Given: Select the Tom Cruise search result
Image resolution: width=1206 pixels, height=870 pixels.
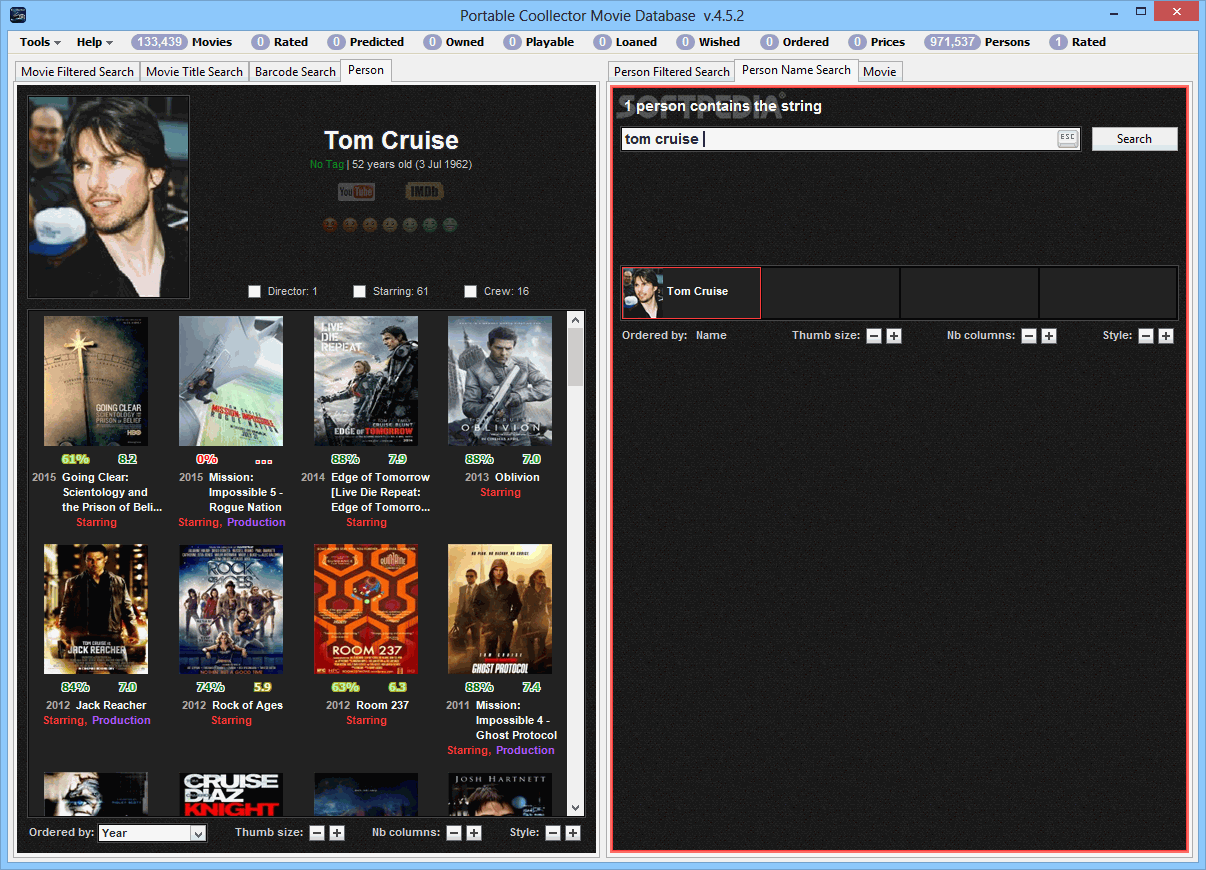Looking at the screenshot, I should click(x=691, y=292).
